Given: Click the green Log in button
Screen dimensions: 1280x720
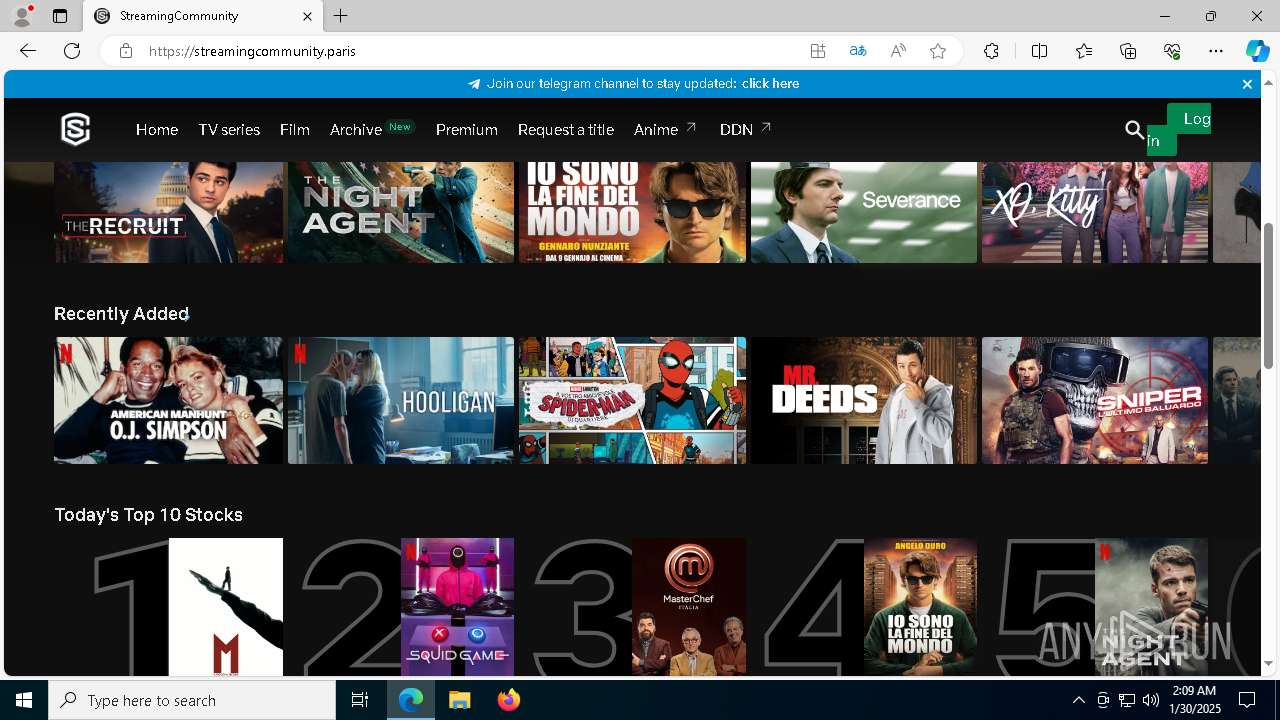Looking at the screenshot, I should 1178,130.
